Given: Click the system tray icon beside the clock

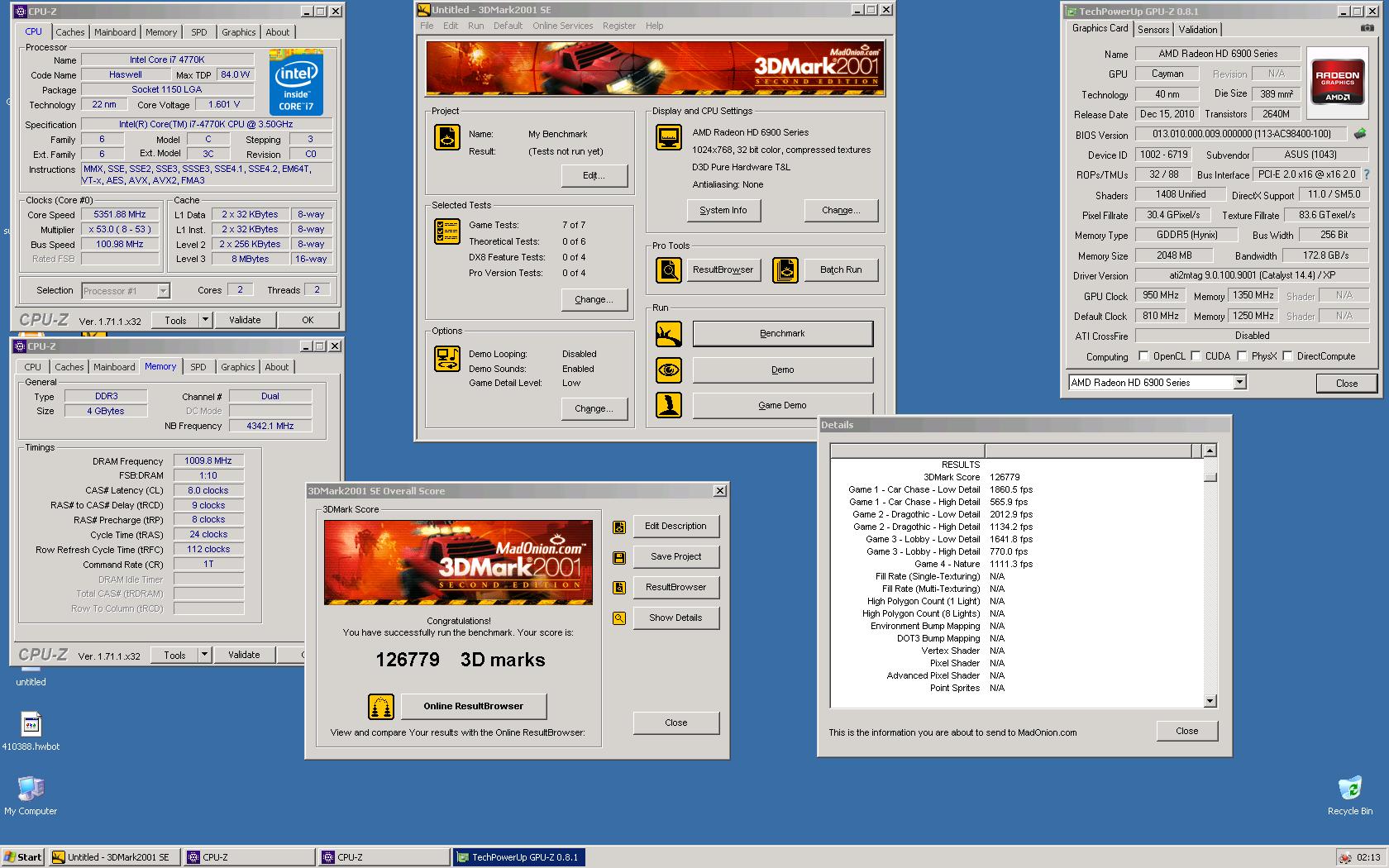Looking at the screenshot, I should coord(1345,857).
